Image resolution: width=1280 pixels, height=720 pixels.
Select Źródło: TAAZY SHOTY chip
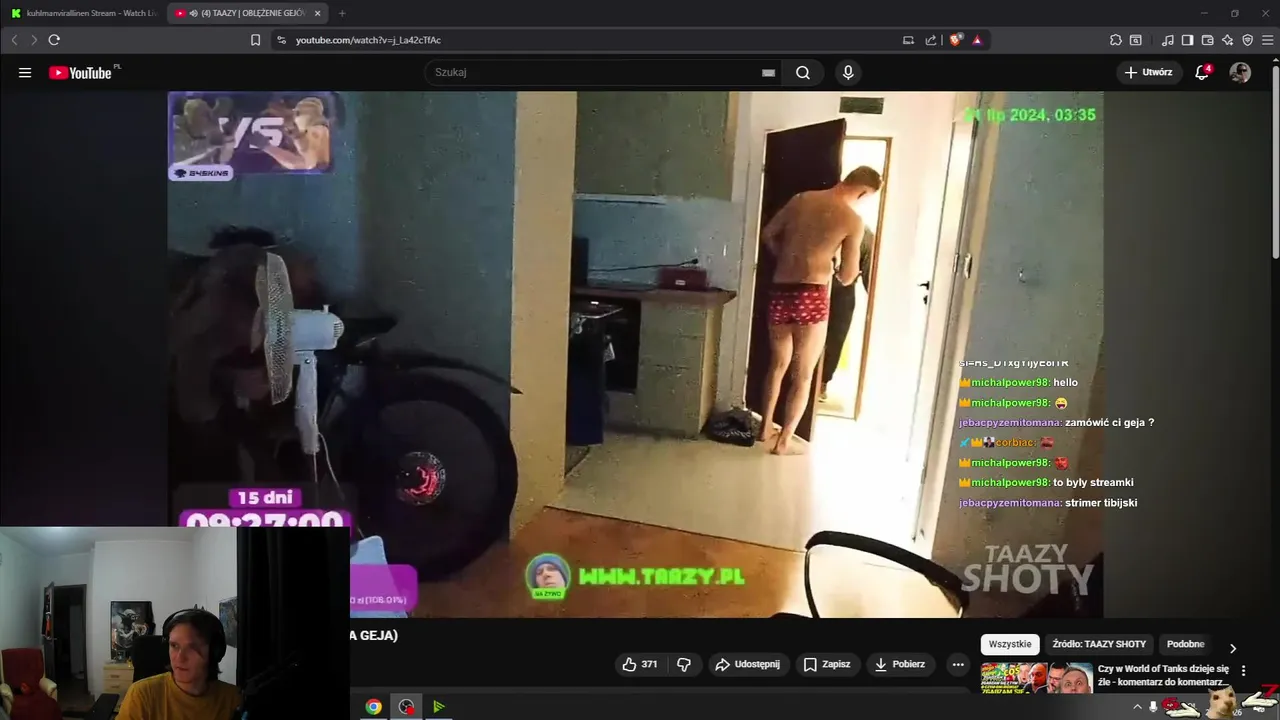(1099, 644)
